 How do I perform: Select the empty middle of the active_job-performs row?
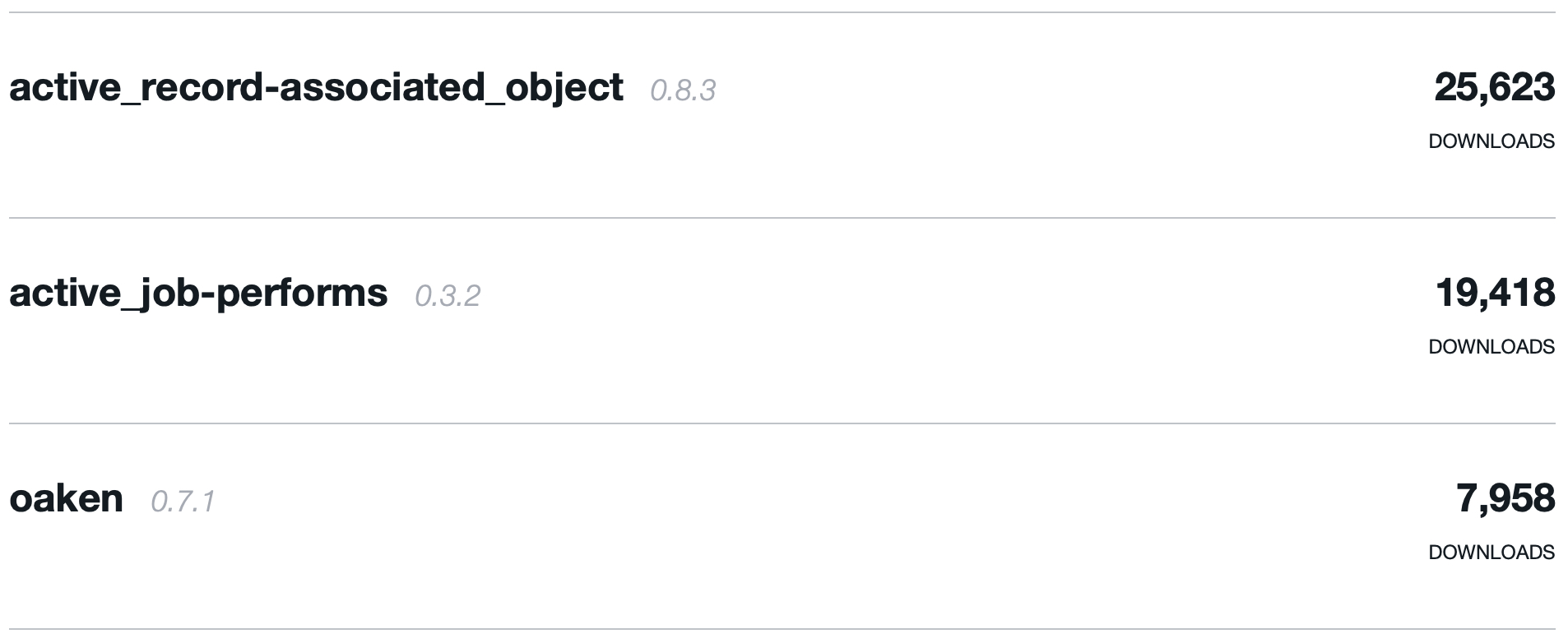click(x=946, y=321)
